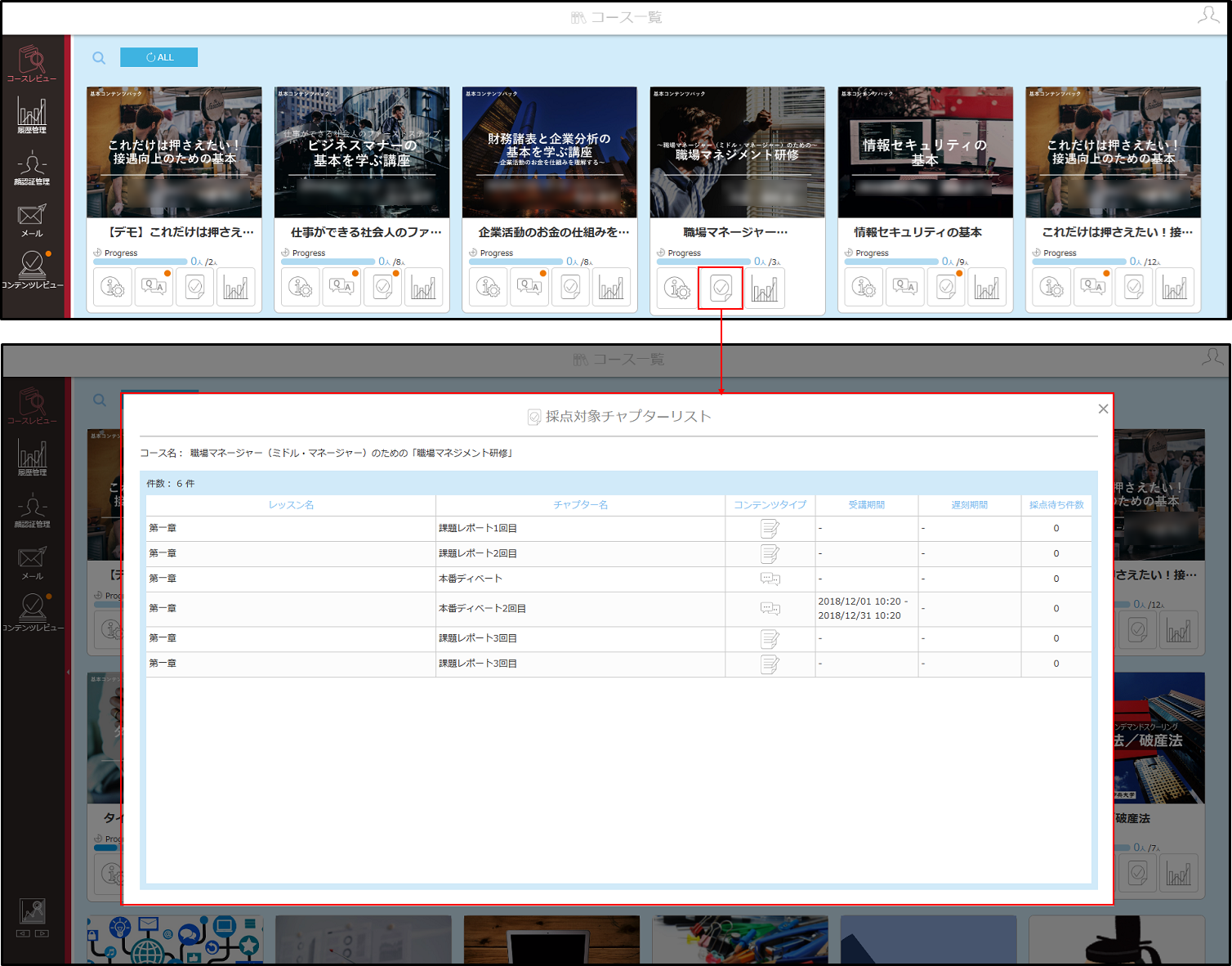Click the ALL reset button
Screen dimensions: 1232x966
point(158,57)
